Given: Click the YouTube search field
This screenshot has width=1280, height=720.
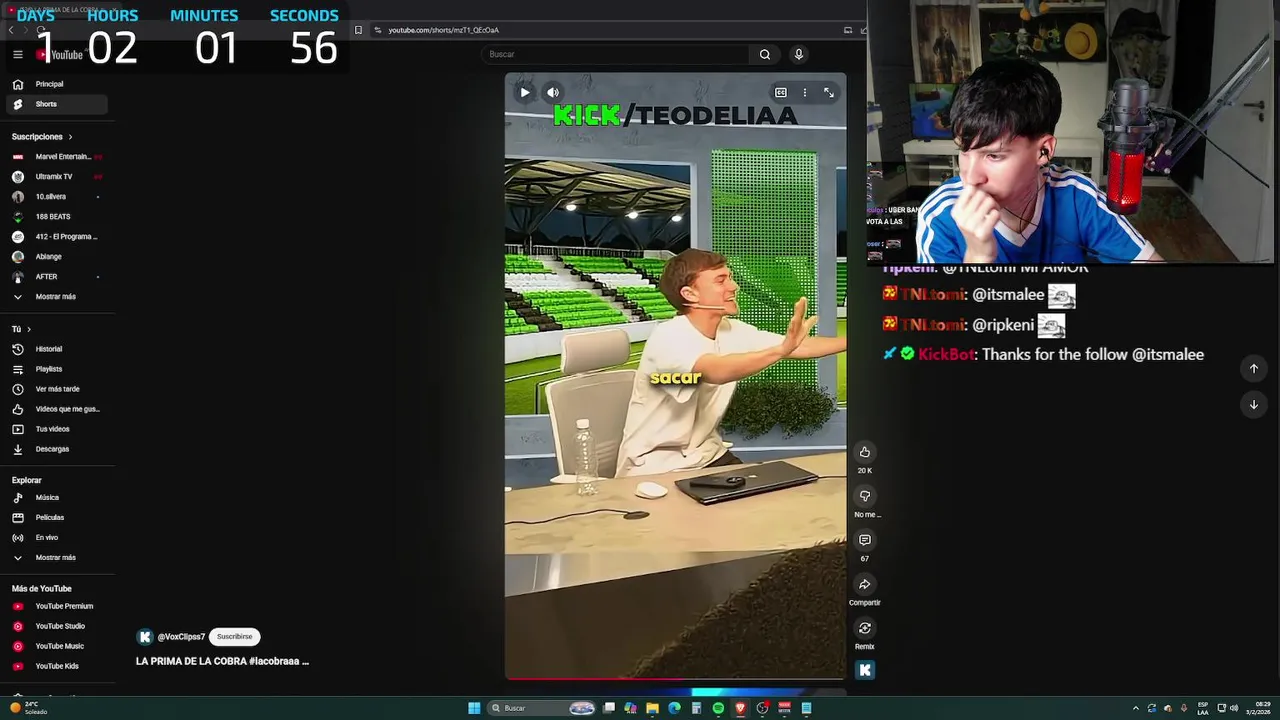Looking at the screenshot, I should tap(615, 54).
